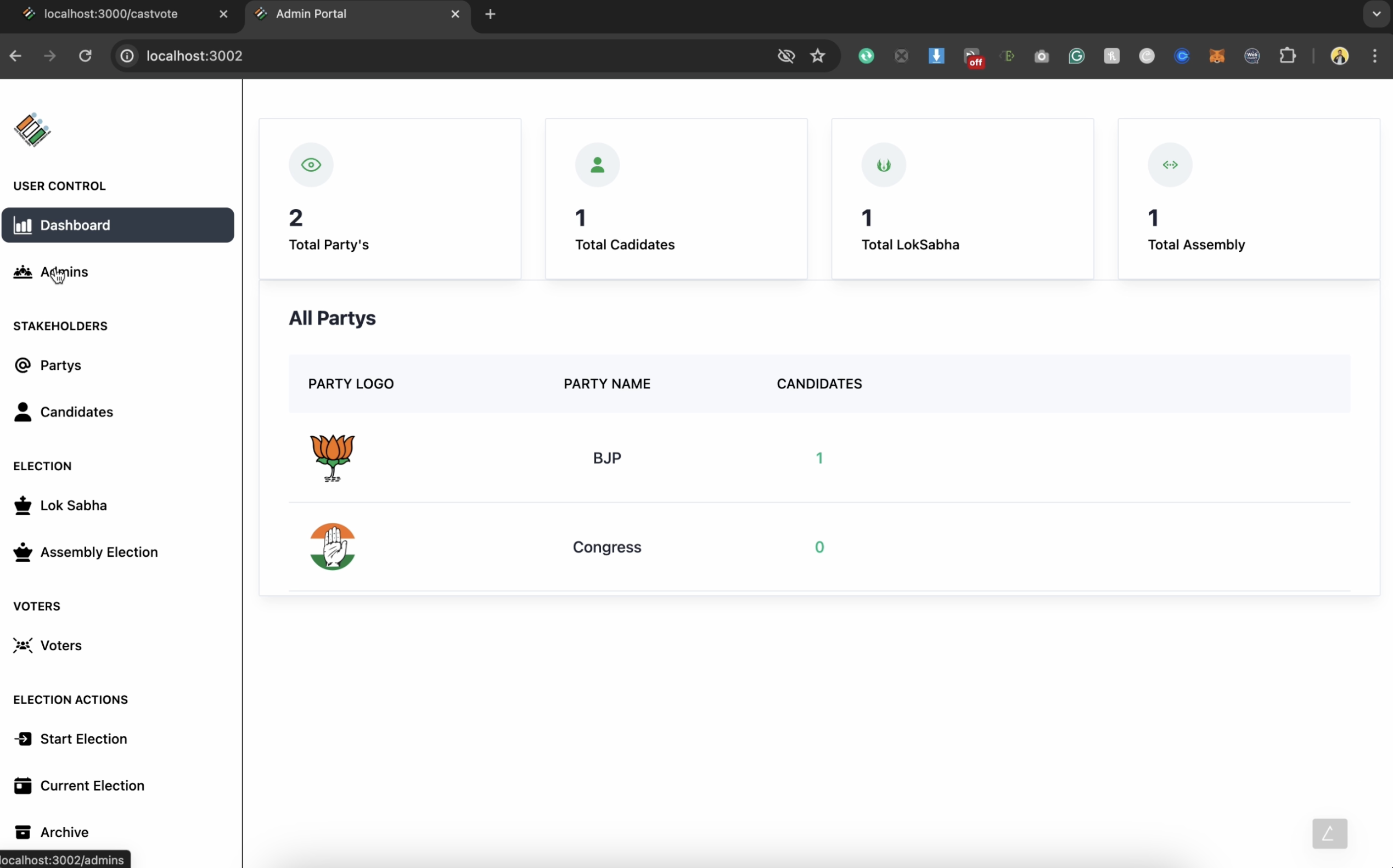
Task: Bookmark this page with the star
Action: 818,55
